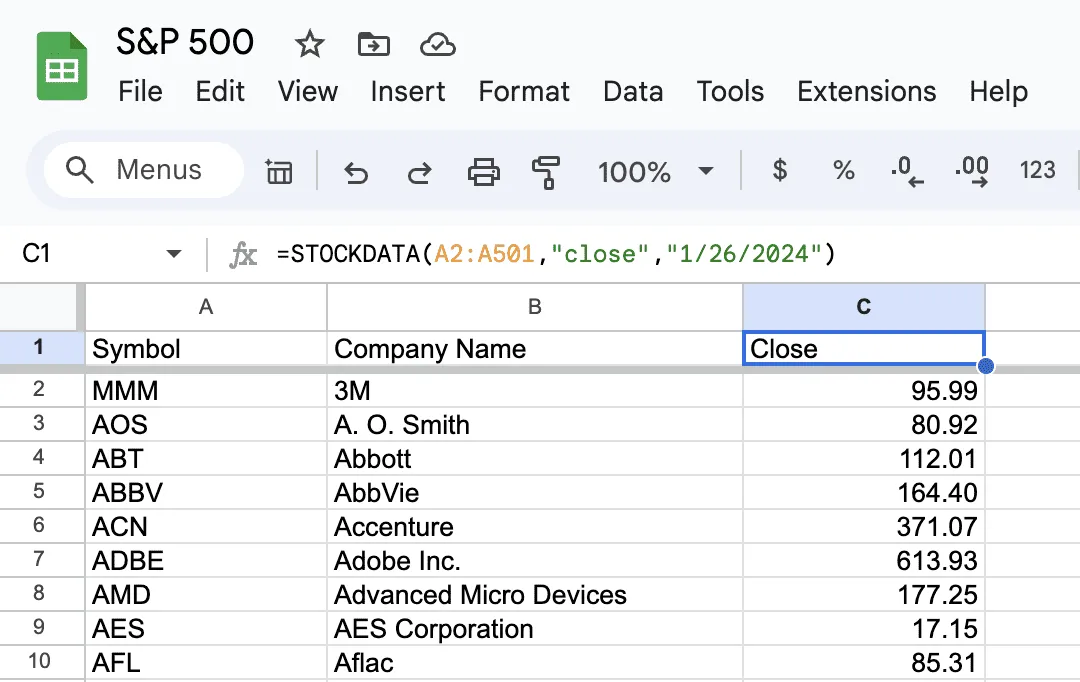Open the File menu

click(141, 91)
